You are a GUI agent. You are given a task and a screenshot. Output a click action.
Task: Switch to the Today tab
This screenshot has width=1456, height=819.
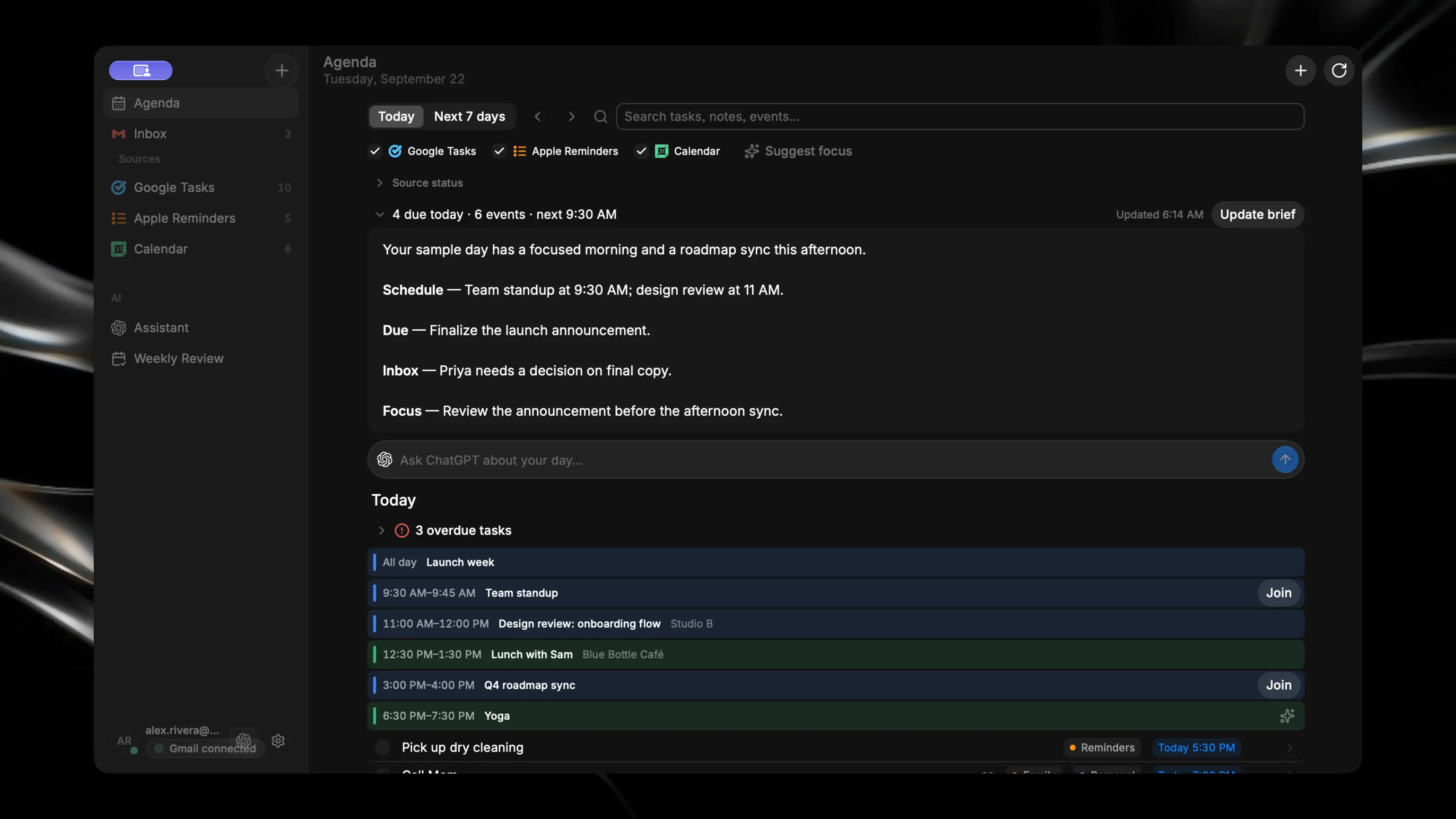[x=396, y=116]
